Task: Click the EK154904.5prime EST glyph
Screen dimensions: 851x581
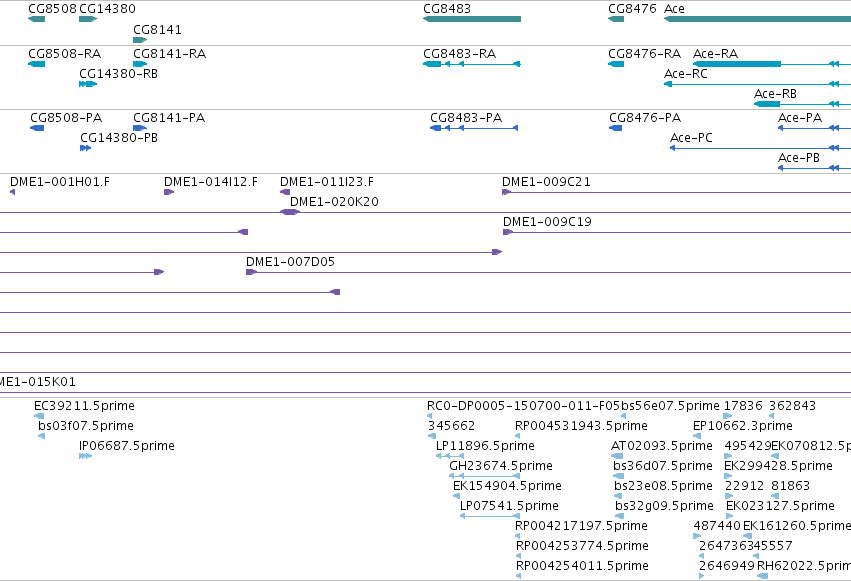Action: pyautogui.click(x=456, y=496)
